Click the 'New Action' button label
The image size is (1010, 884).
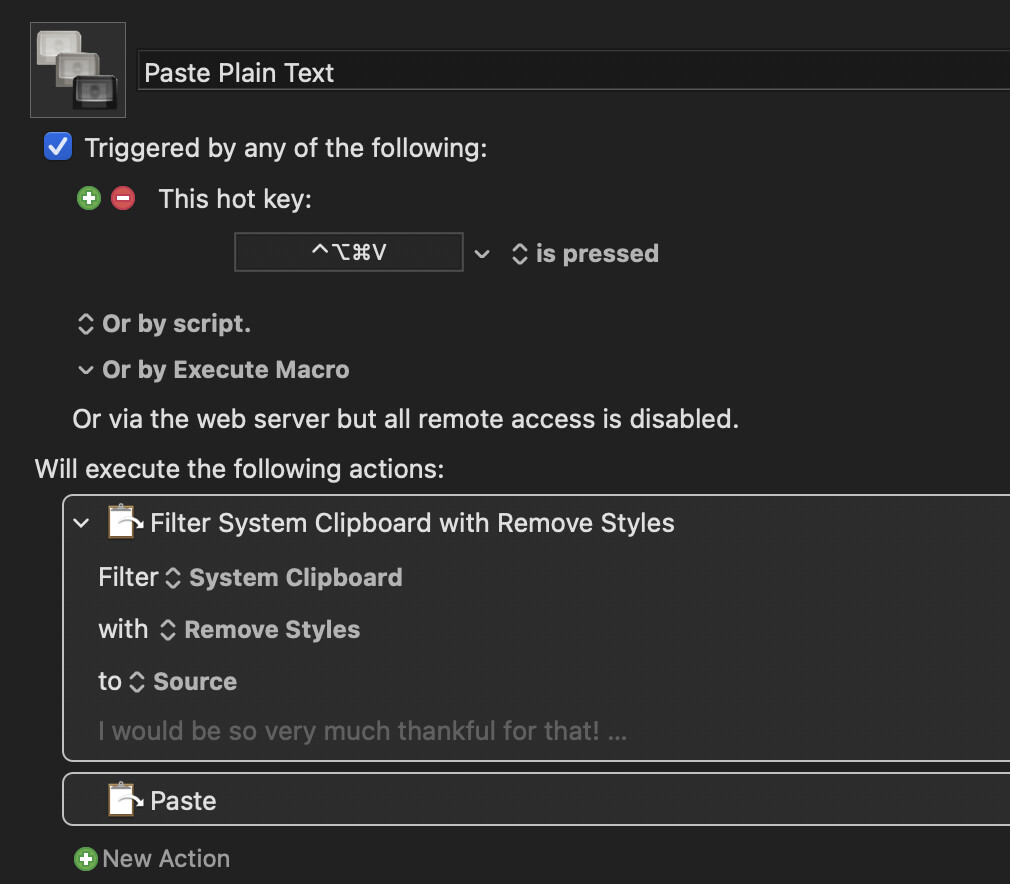166,858
